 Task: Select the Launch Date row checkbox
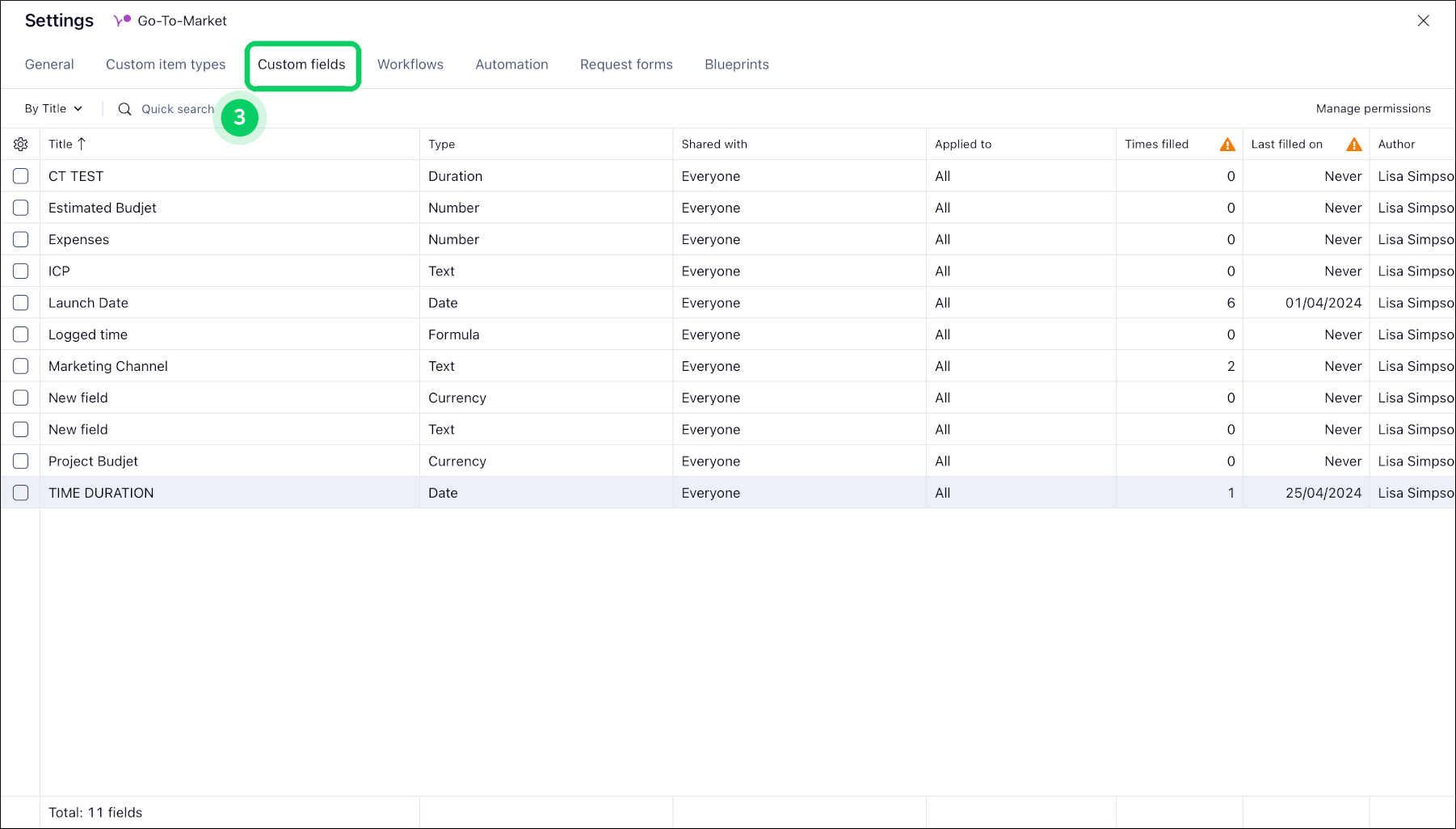21,303
